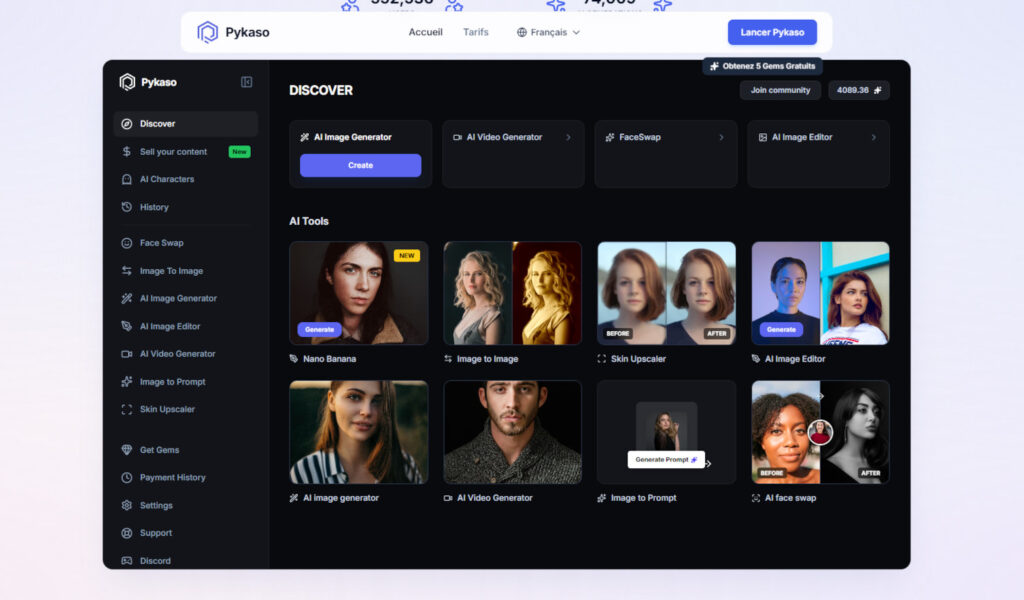Click the Image to Prompt sparkle icon in the sidebar

127,382
